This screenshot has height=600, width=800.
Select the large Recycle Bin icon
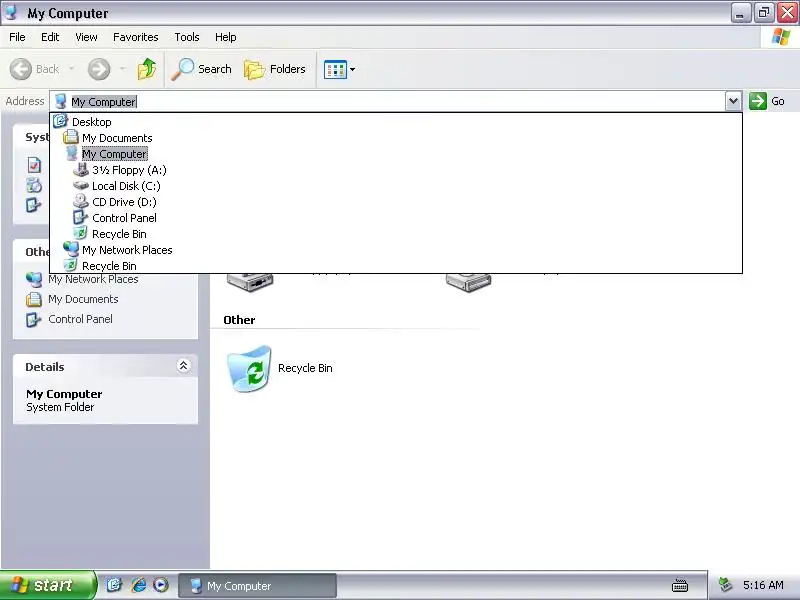[x=249, y=368]
